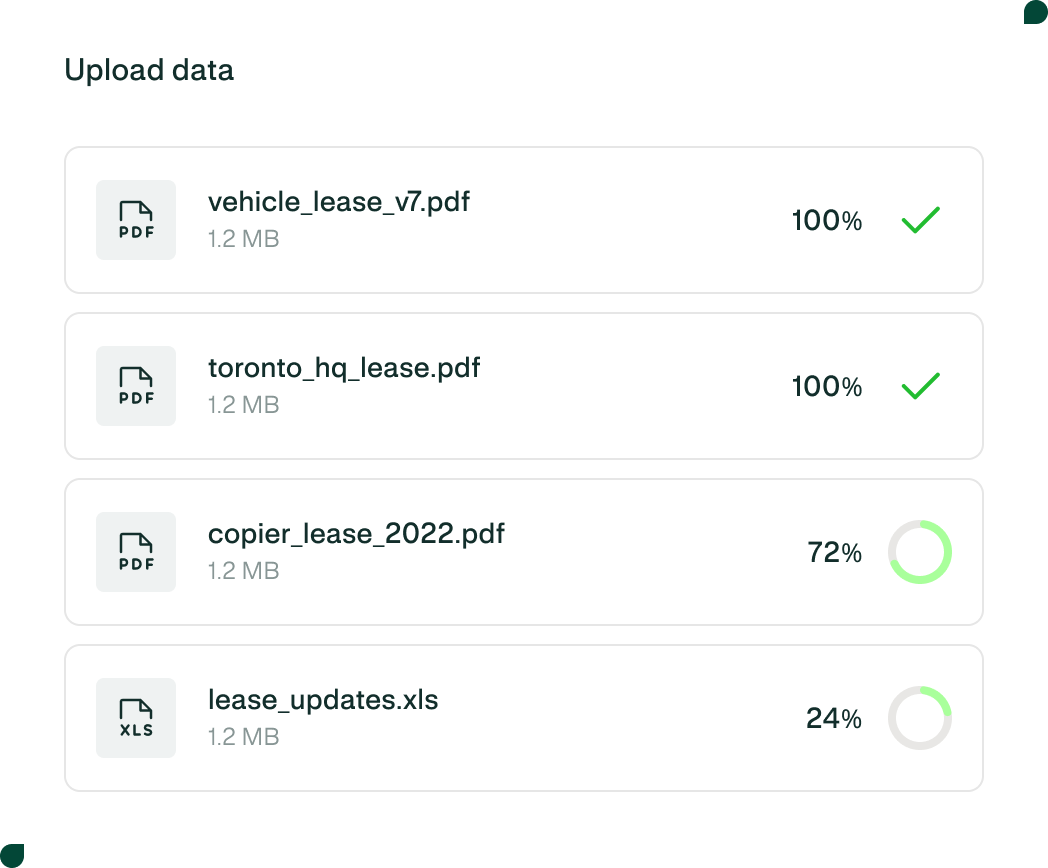
Task: Select the copier_lease_2022.pdf file name
Action: coord(356,534)
